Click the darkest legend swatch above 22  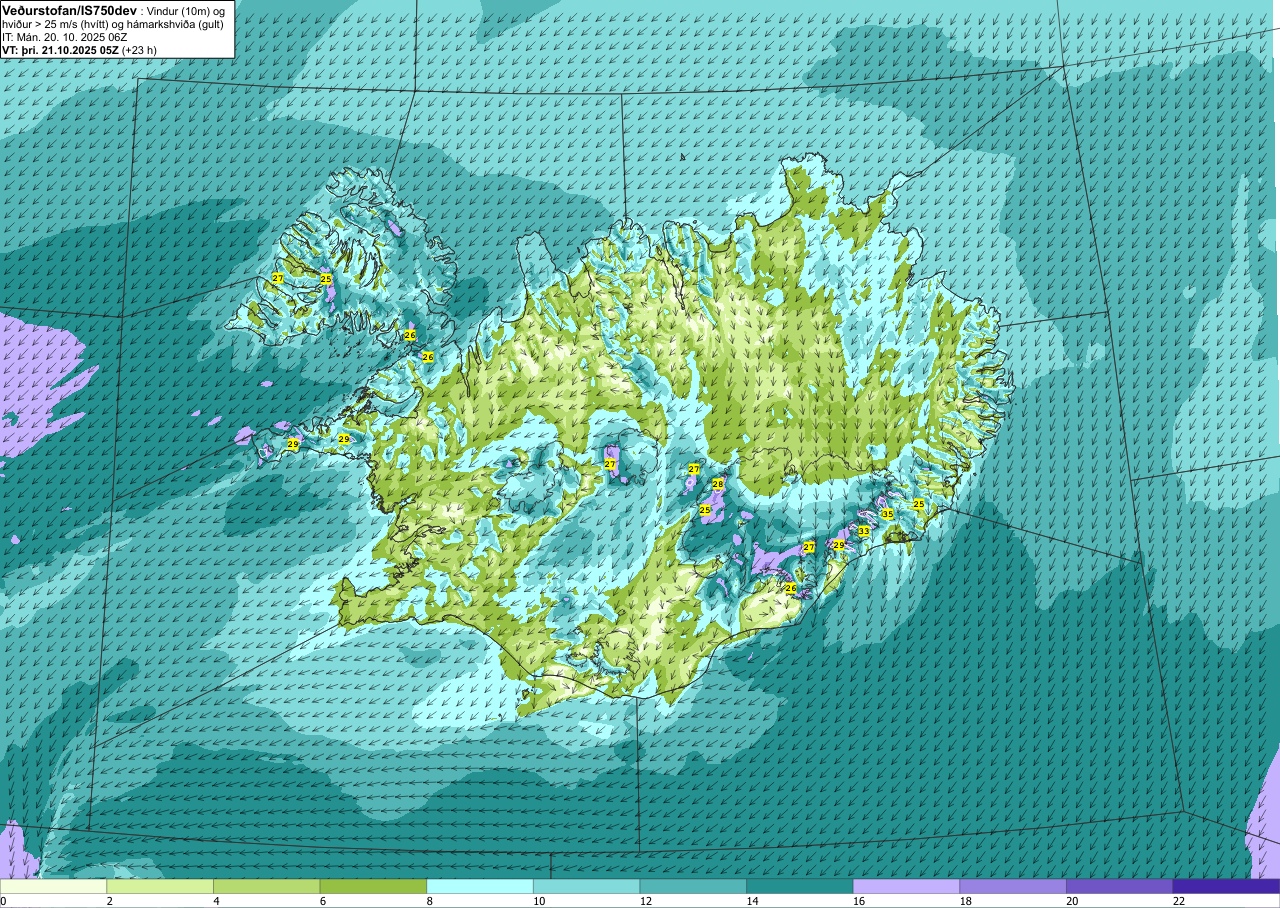pyautogui.click(x=1227, y=886)
